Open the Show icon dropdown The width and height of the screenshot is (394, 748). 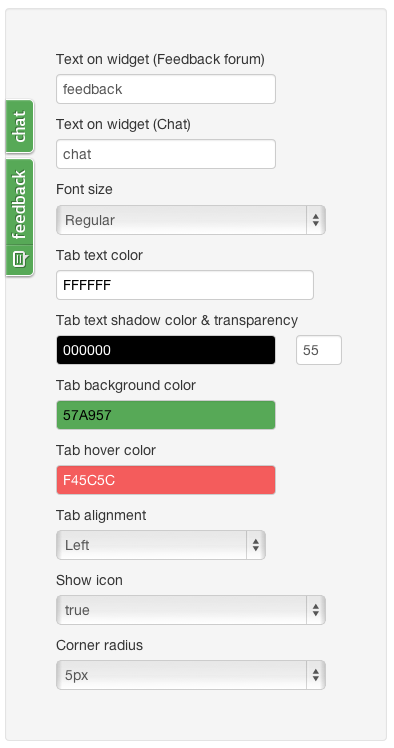point(191,610)
